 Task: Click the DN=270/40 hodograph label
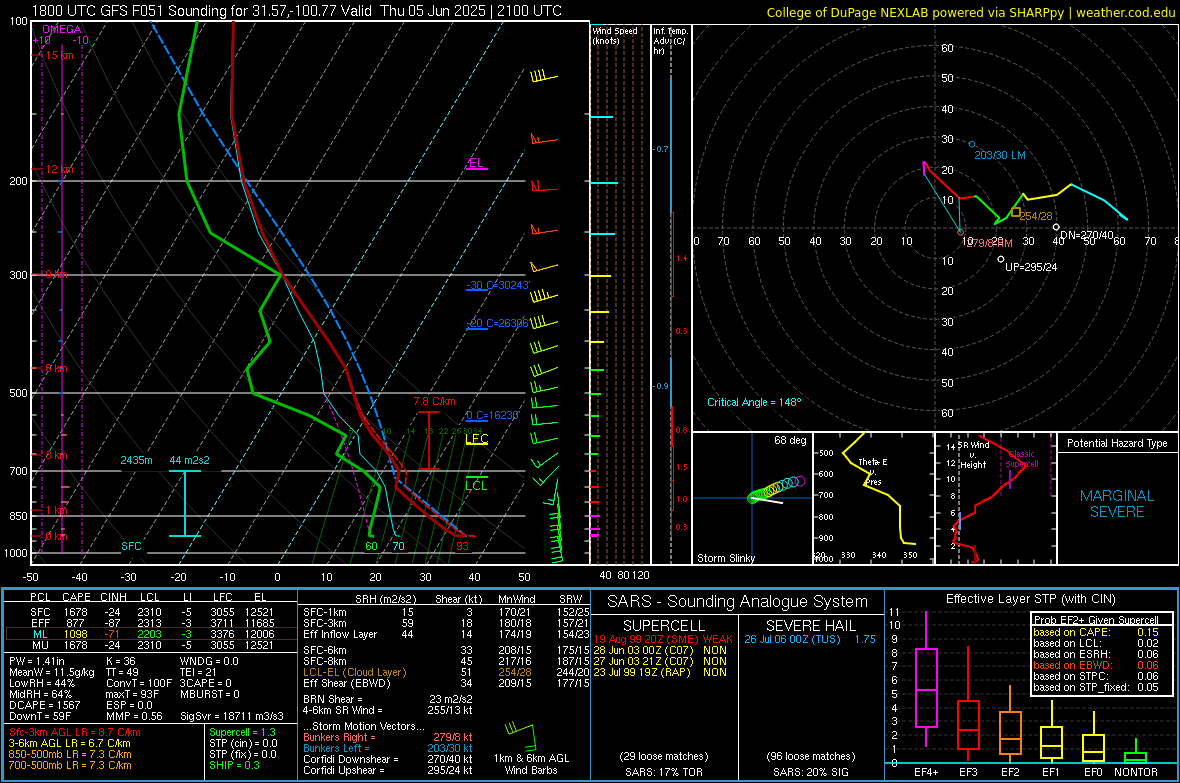[x=1086, y=235]
